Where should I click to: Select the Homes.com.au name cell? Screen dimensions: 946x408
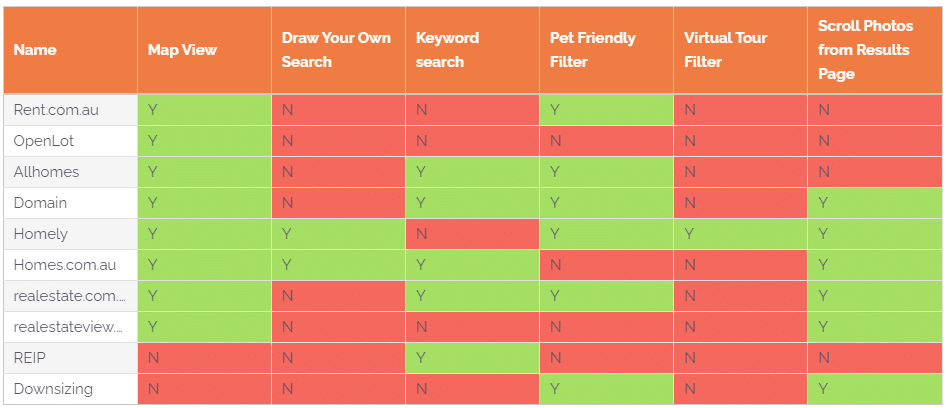coord(71,265)
